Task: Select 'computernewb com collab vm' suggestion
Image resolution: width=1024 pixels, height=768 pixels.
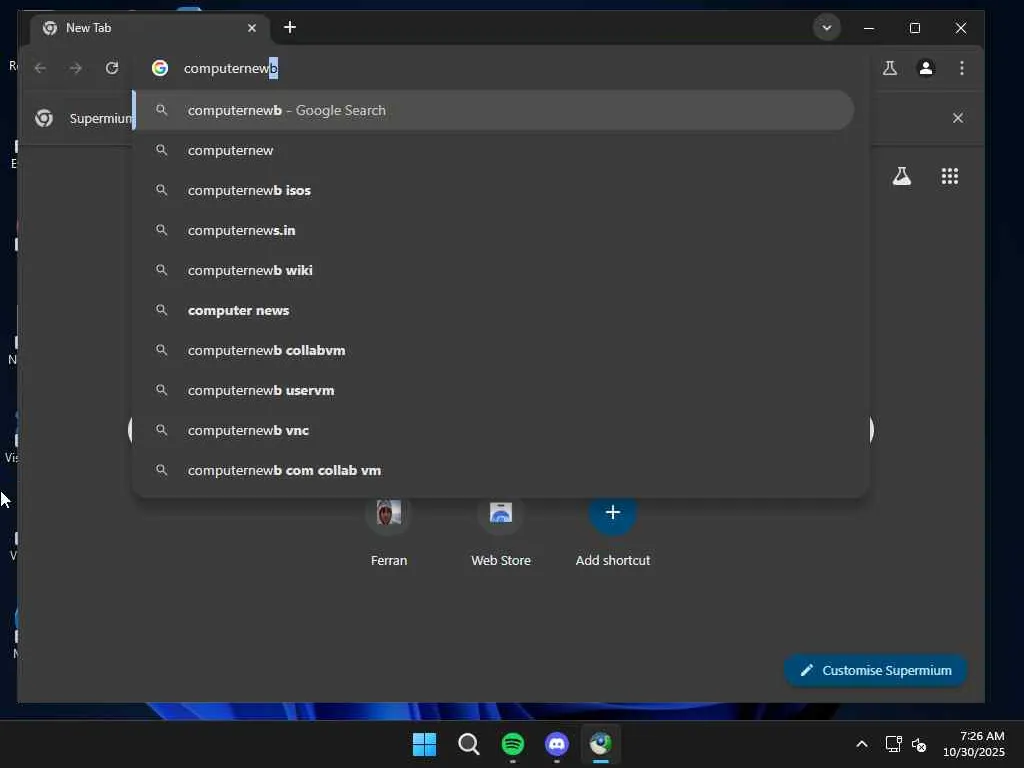Action: click(494, 470)
